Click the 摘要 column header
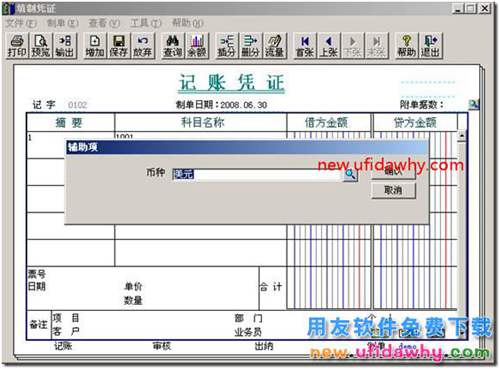The image size is (500, 369). [69, 123]
